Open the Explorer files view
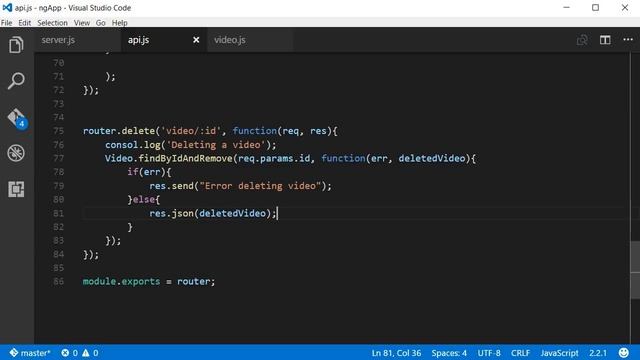This screenshot has height=360, width=640. 16,45
